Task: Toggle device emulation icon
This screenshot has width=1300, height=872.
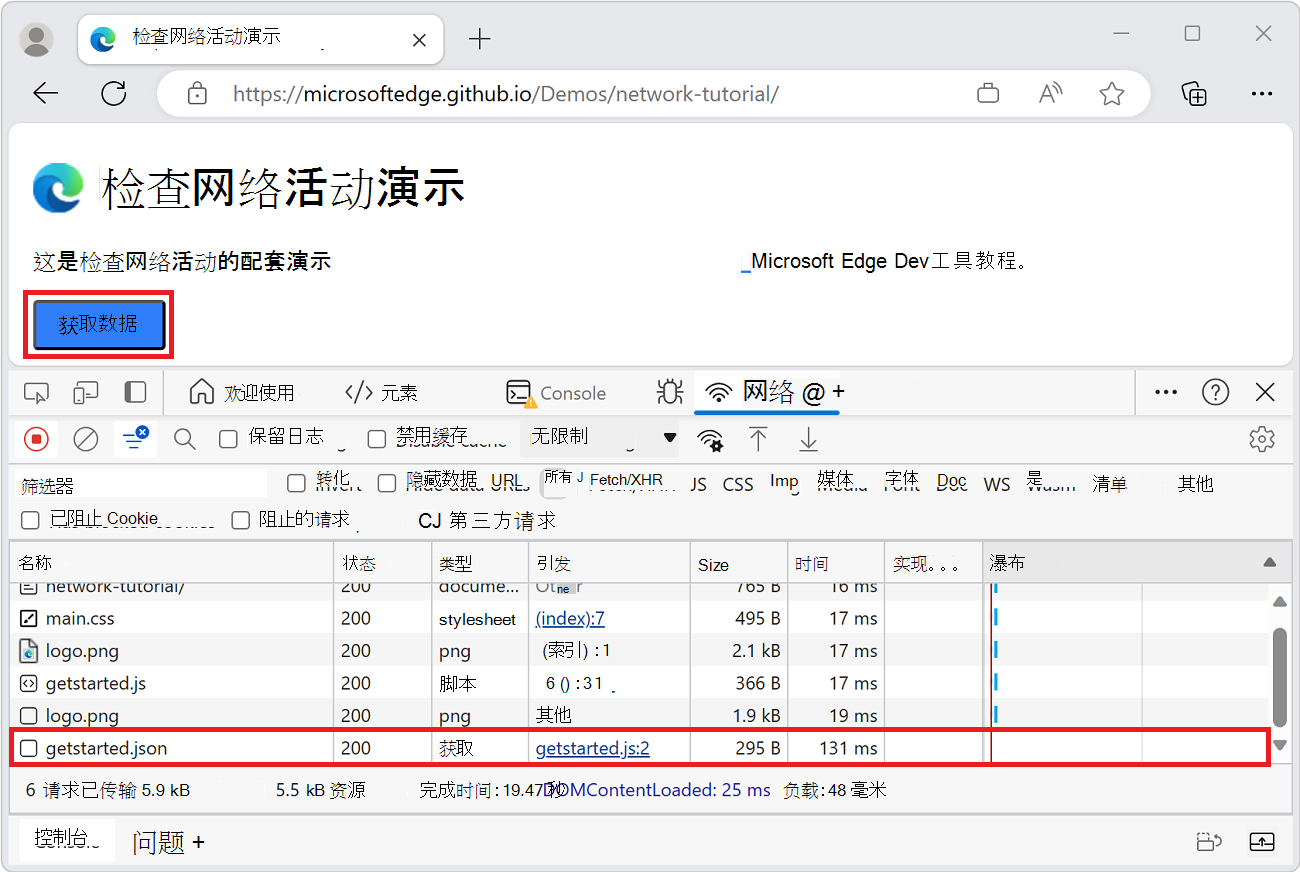Action: pos(87,392)
